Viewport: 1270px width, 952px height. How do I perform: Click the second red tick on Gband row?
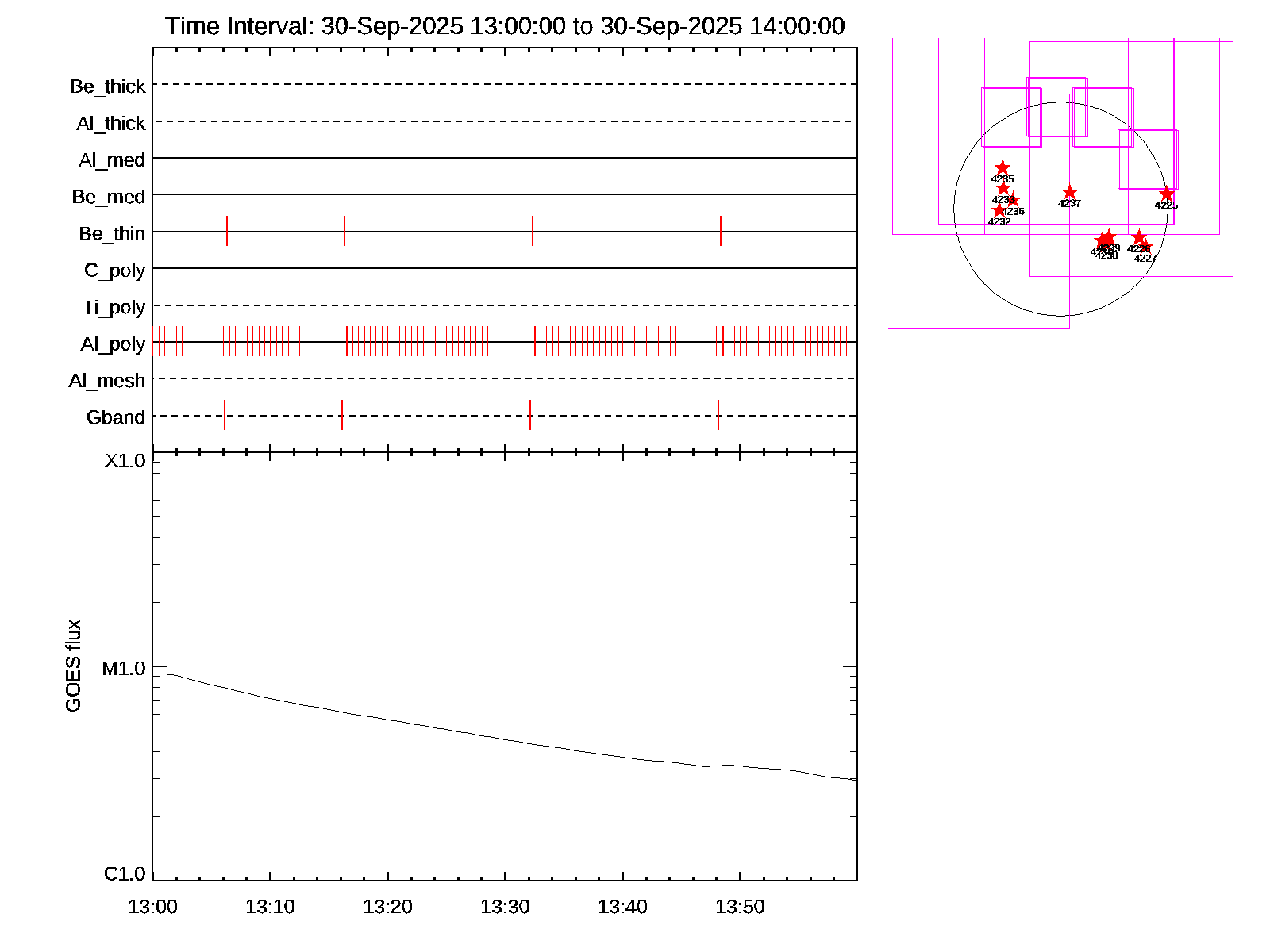tap(342, 415)
